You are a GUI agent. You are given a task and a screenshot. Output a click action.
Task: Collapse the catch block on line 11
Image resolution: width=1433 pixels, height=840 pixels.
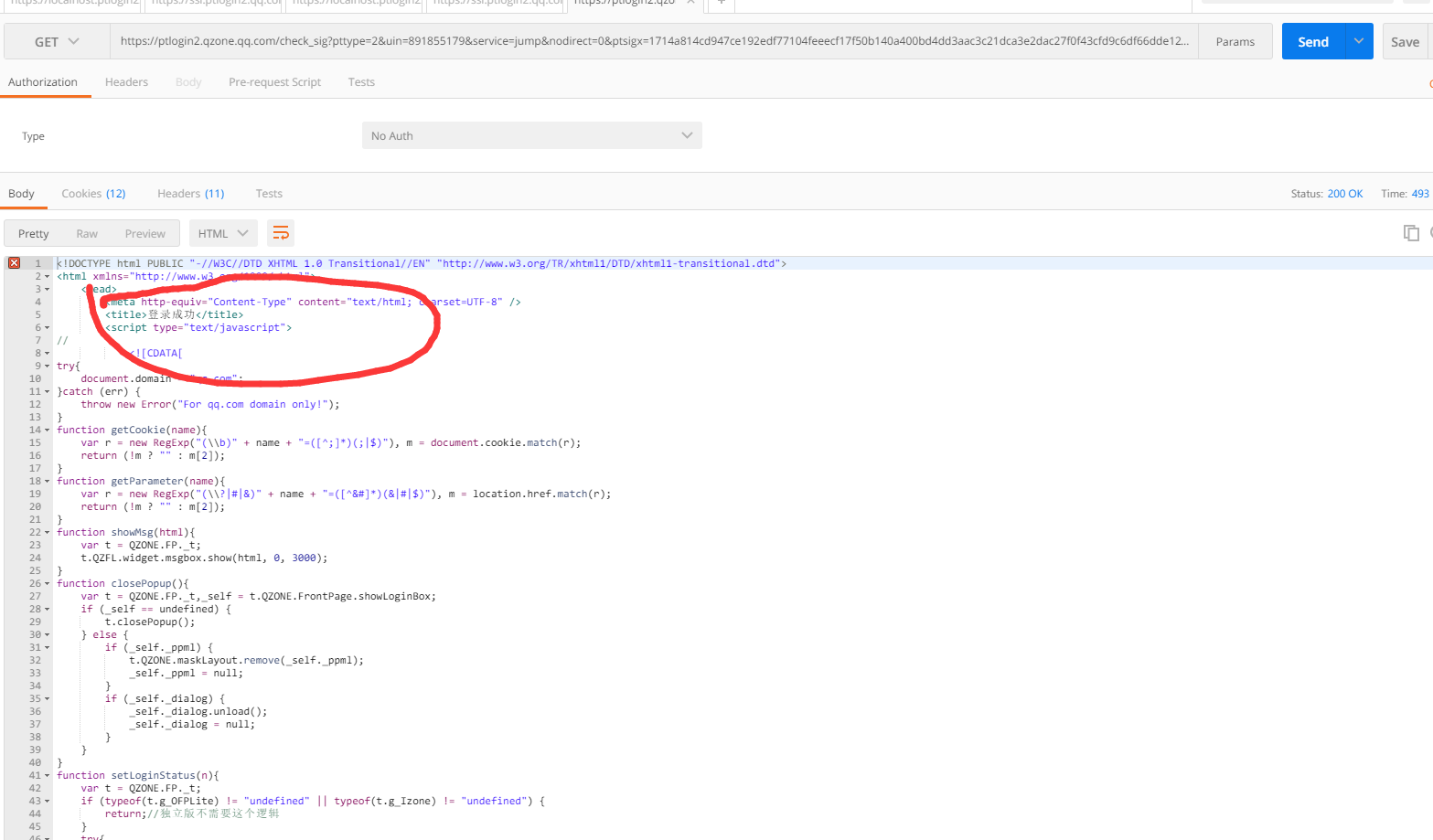[x=48, y=391]
